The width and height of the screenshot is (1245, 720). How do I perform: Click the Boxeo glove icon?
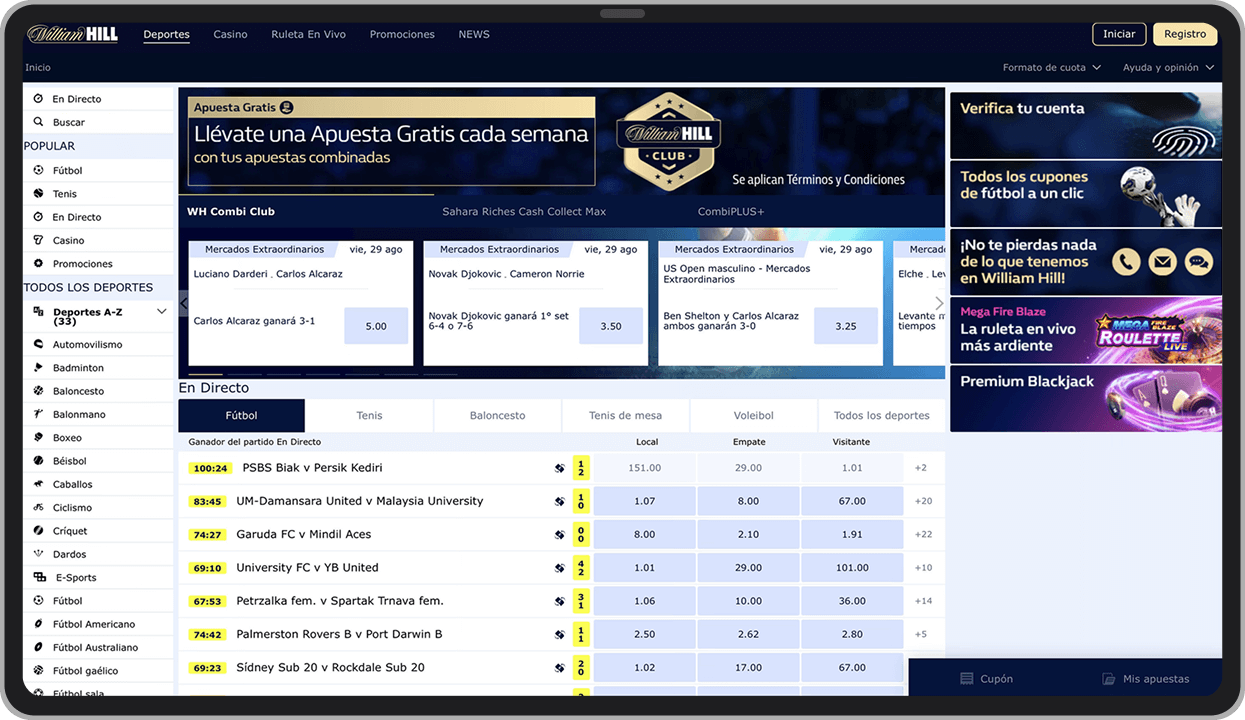pyautogui.click(x=38, y=437)
